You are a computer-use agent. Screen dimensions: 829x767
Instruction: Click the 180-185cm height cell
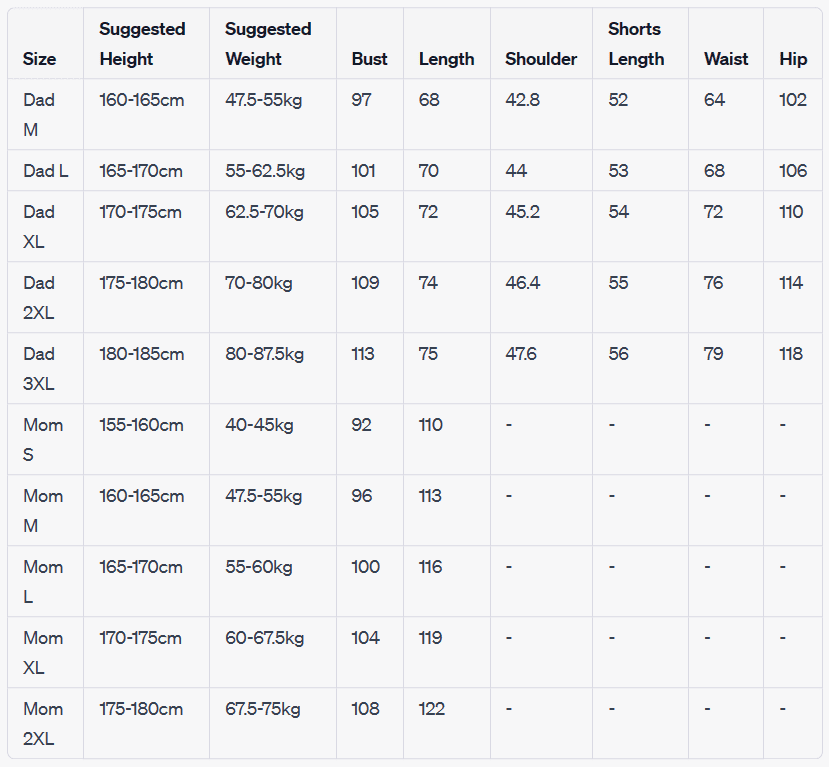click(x=141, y=354)
